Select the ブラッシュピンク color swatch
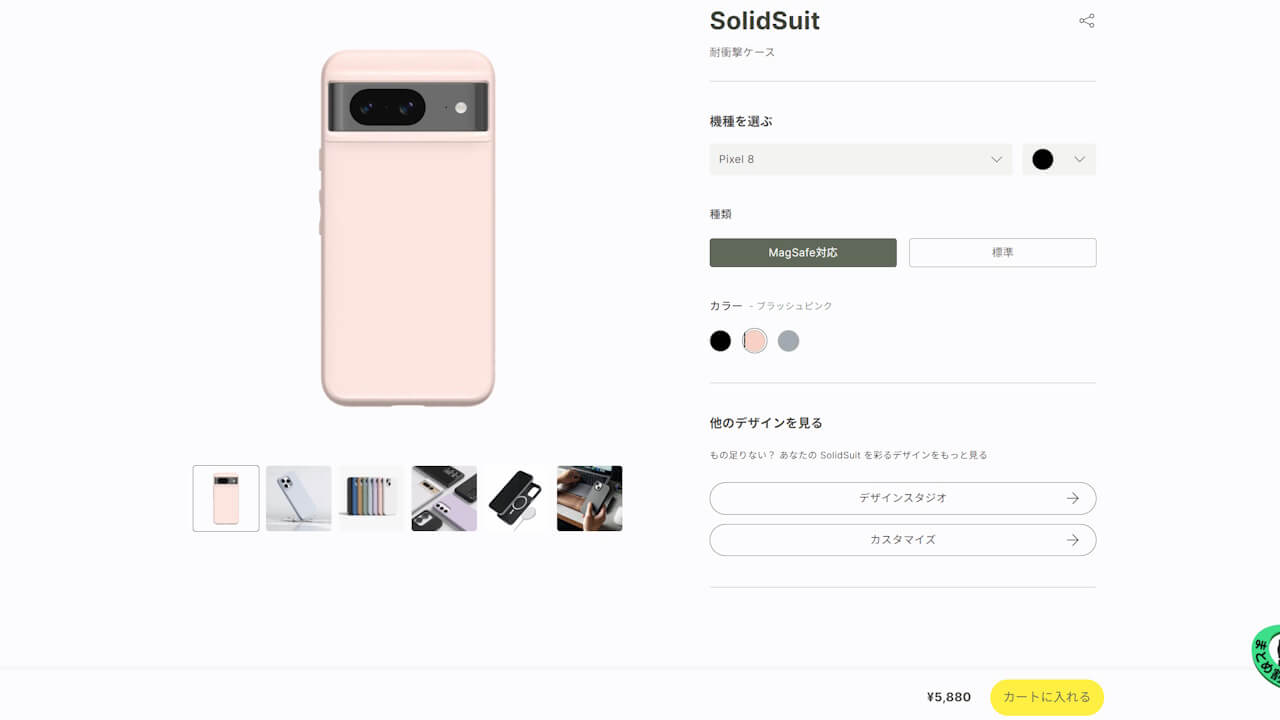This screenshot has width=1280, height=720. coord(754,340)
